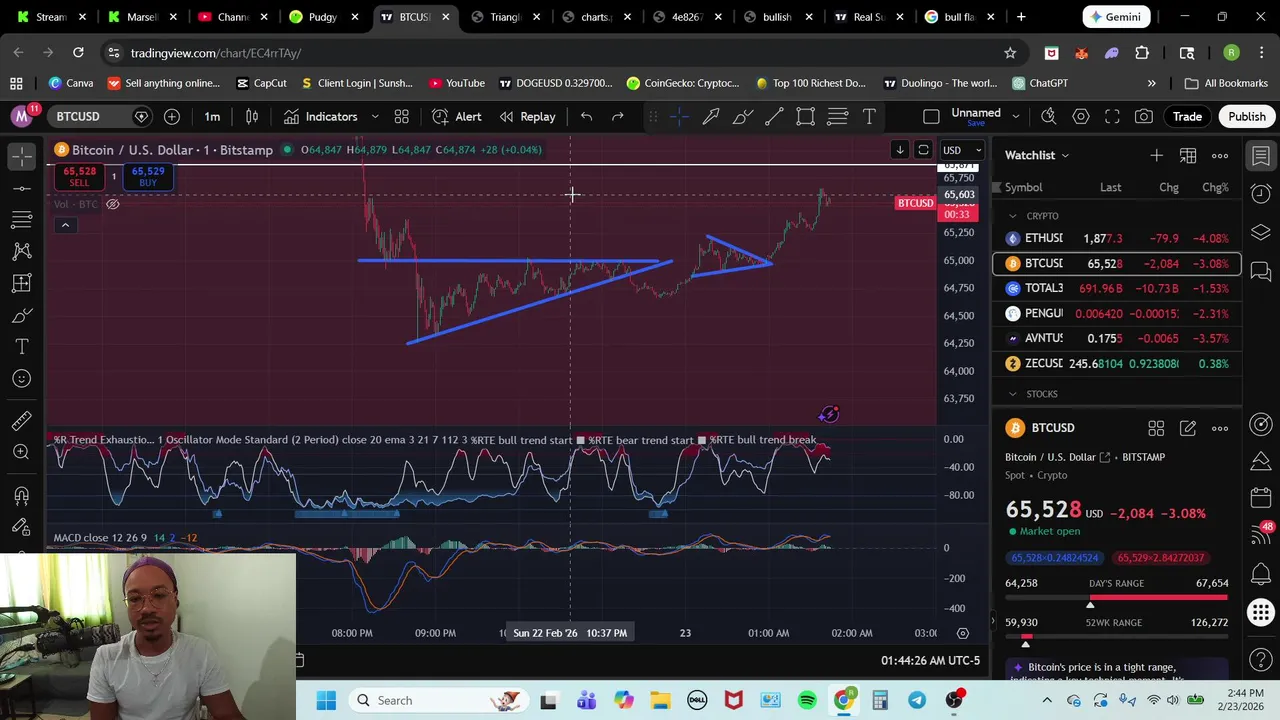Add symbol to compare with plus icon
Screen dimensions: 1280x720
172,117
